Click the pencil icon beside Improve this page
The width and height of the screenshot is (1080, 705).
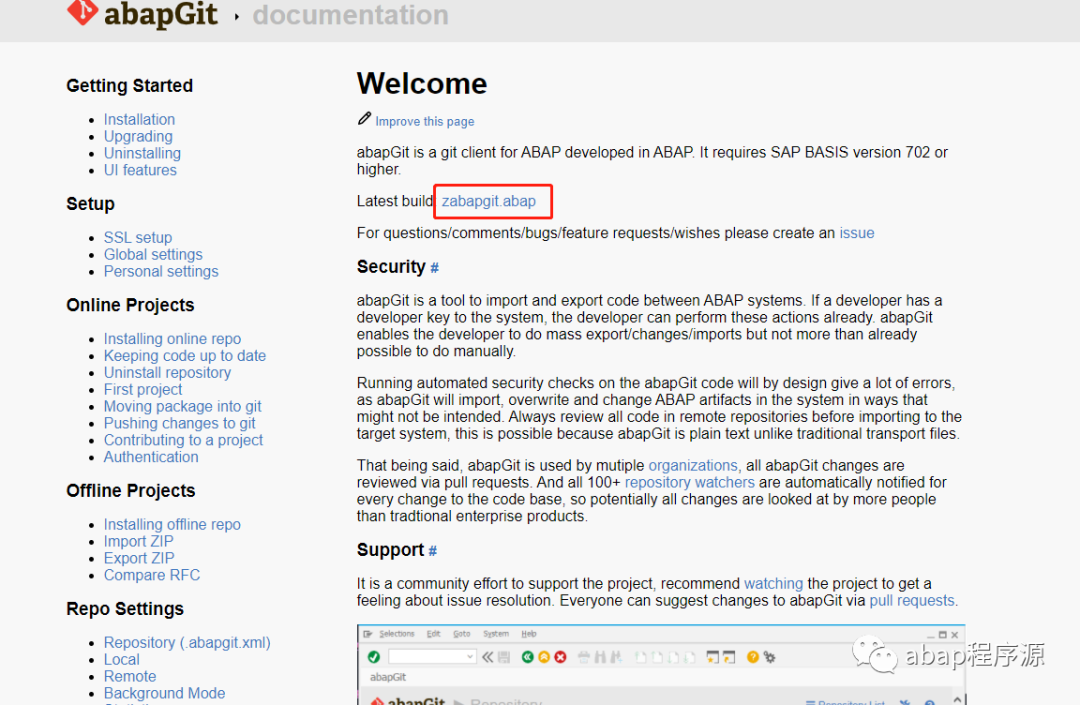(364, 119)
